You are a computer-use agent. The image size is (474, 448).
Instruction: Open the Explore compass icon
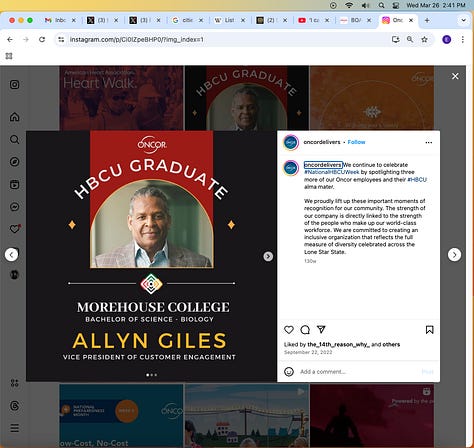(14, 162)
